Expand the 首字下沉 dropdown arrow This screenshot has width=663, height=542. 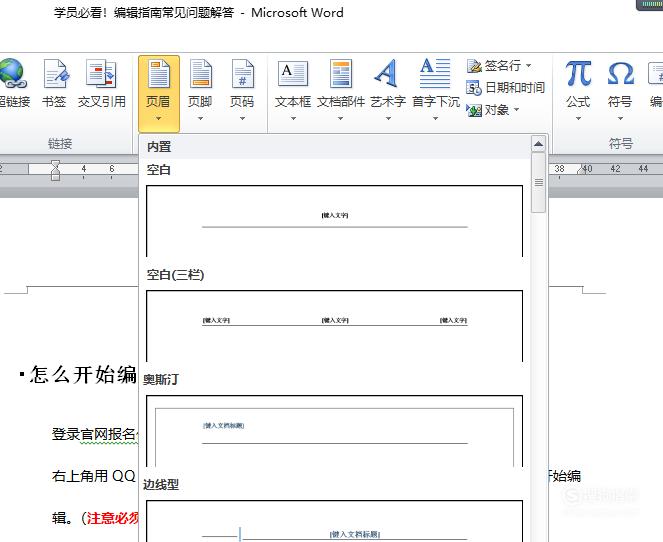(435, 119)
